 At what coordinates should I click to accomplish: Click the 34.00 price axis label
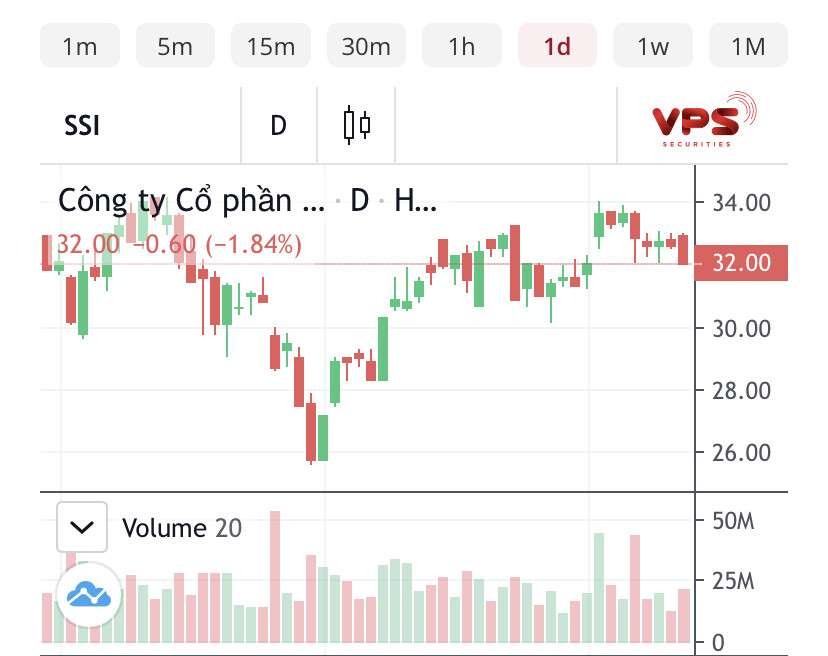(742, 203)
